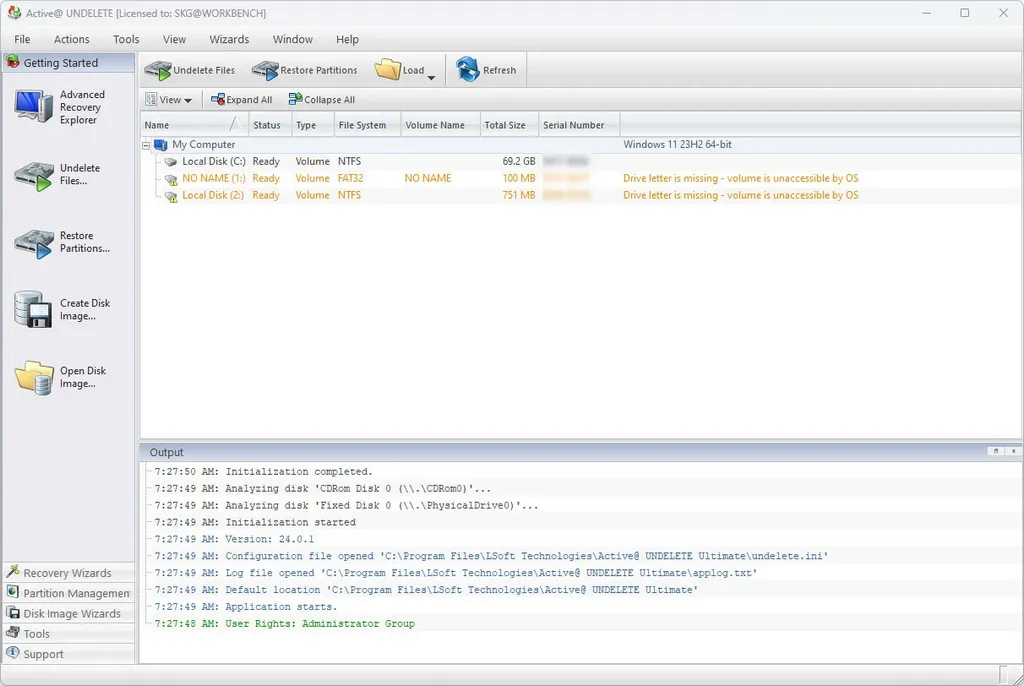Click the Collapse All button

(322, 100)
